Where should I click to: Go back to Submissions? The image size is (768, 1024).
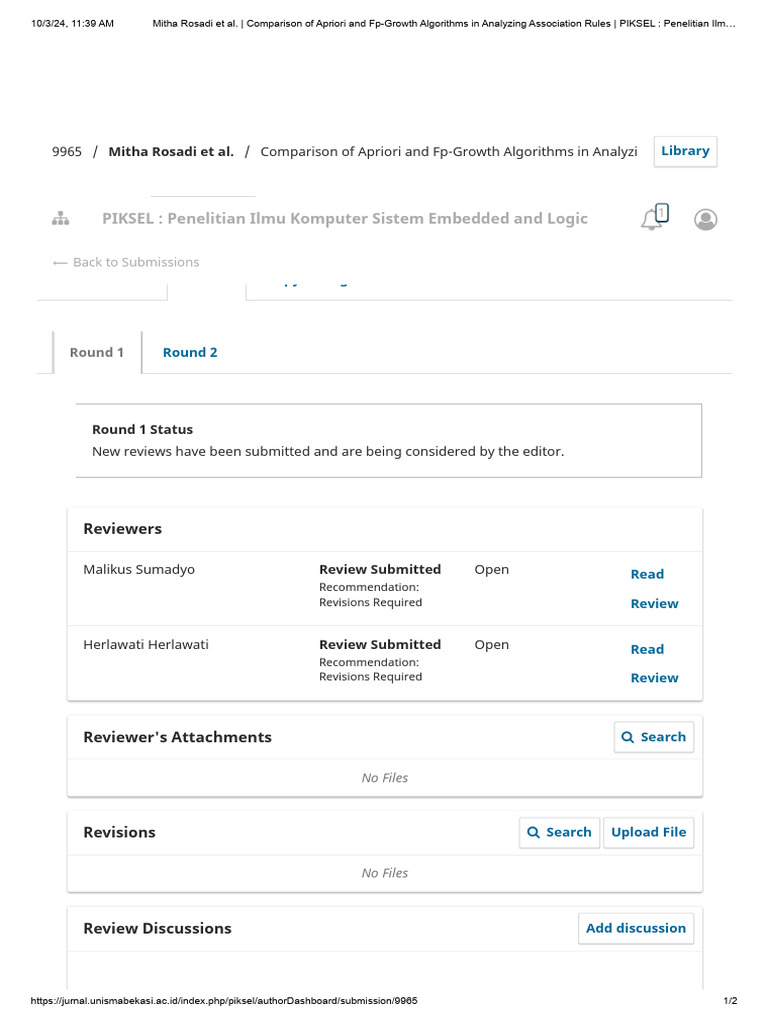(x=126, y=262)
